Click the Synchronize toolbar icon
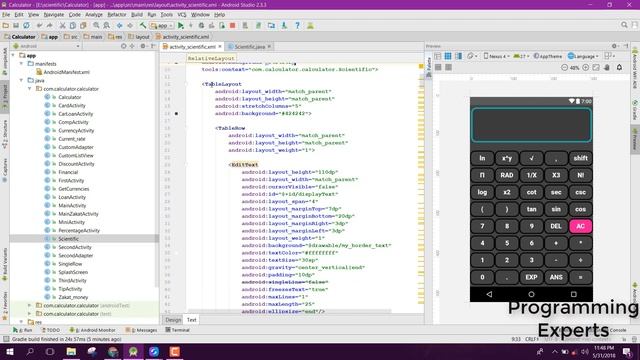640x360 pixels. click(26, 25)
